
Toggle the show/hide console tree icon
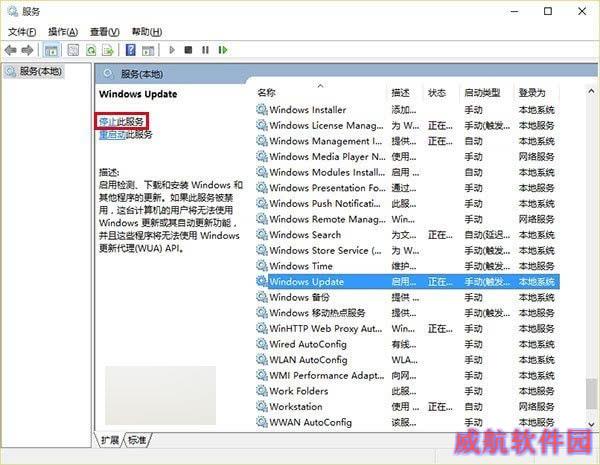pyautogui.click(x=51, y=50)
